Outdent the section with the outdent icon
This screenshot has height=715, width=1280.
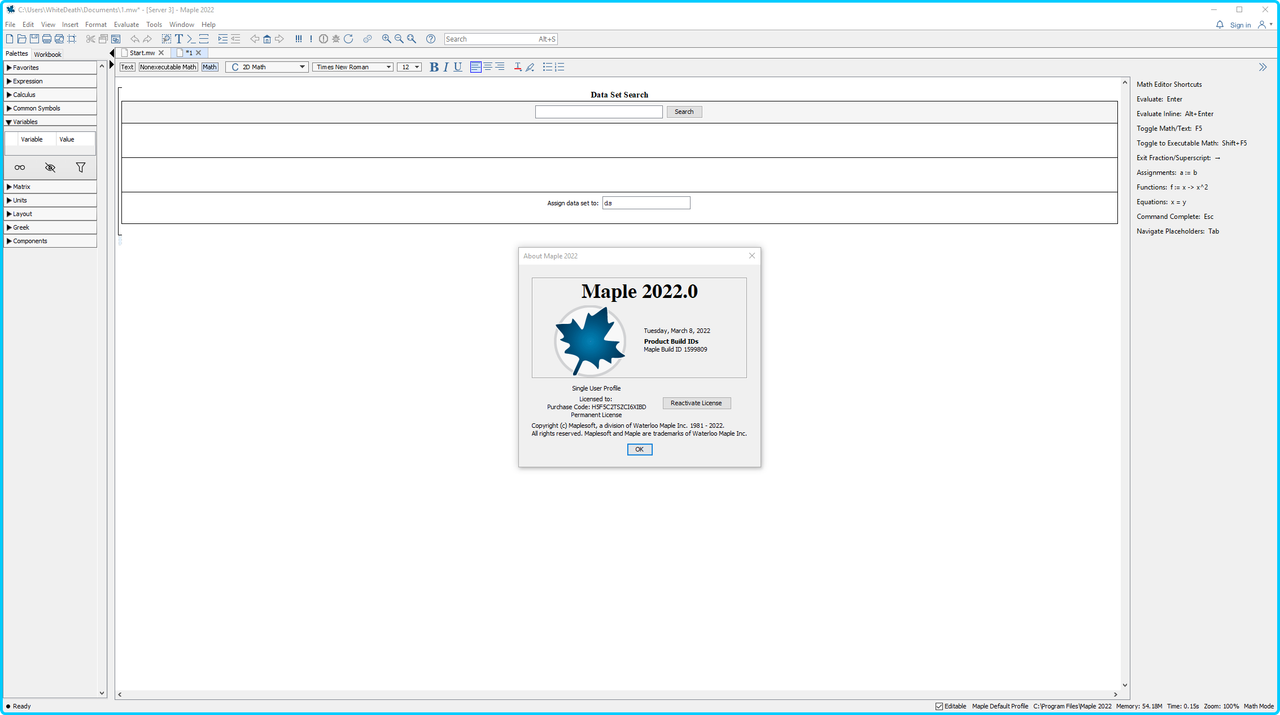235,39
